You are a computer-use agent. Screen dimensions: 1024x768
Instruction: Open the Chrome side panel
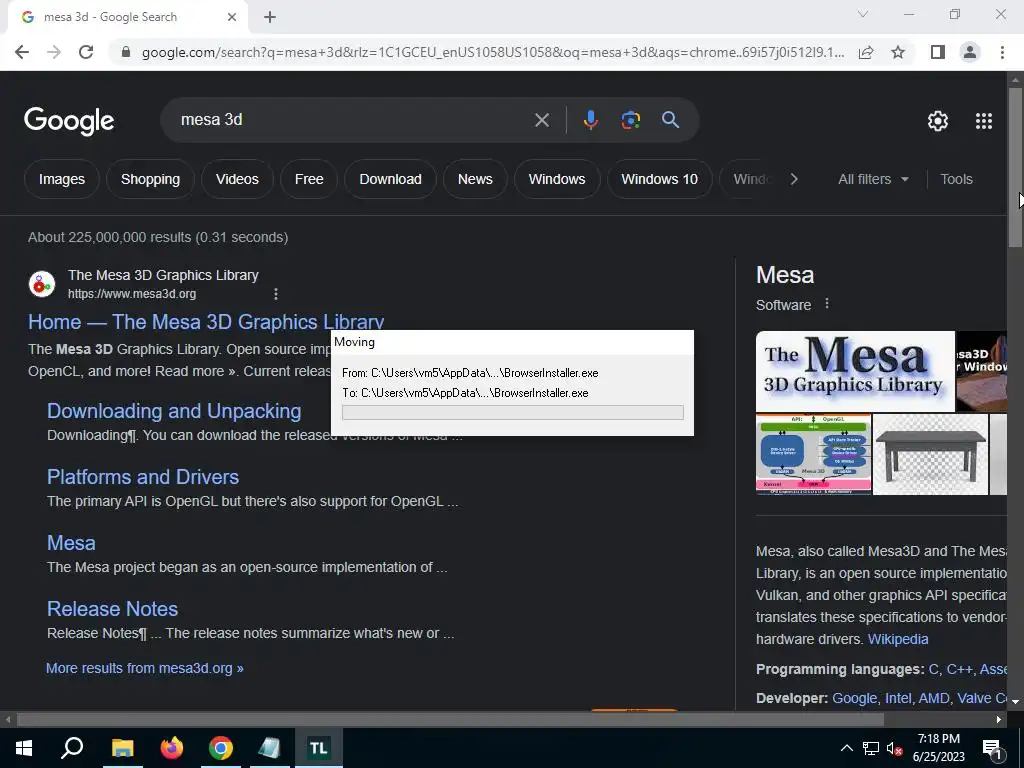(938, 52)
